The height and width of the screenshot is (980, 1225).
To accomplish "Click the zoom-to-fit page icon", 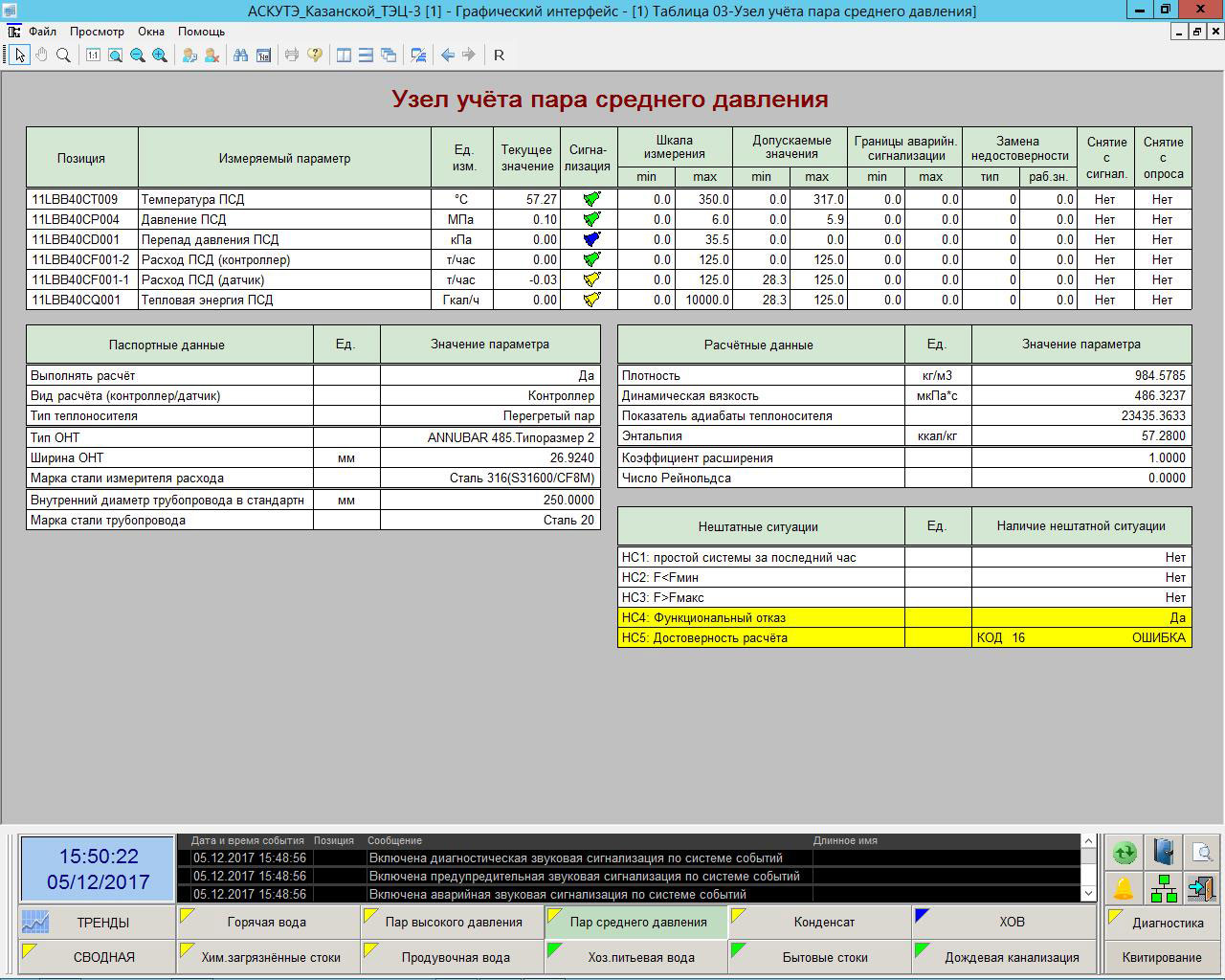I will click(115, 55).
